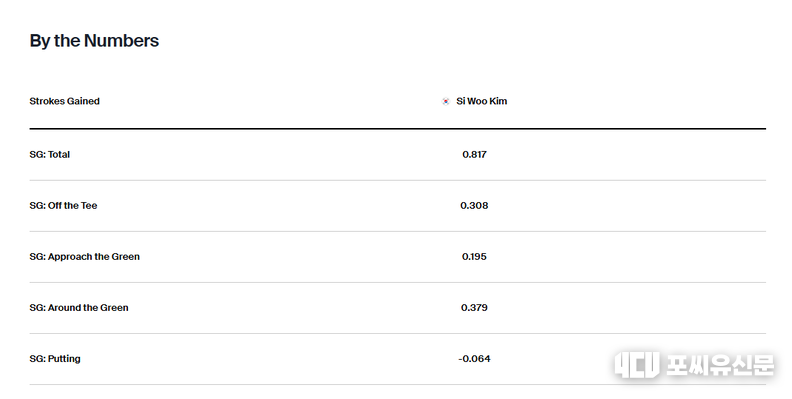The image size is (792, 399).
Task: Click the SG: Off the Tee label
Action: (63, 206)
